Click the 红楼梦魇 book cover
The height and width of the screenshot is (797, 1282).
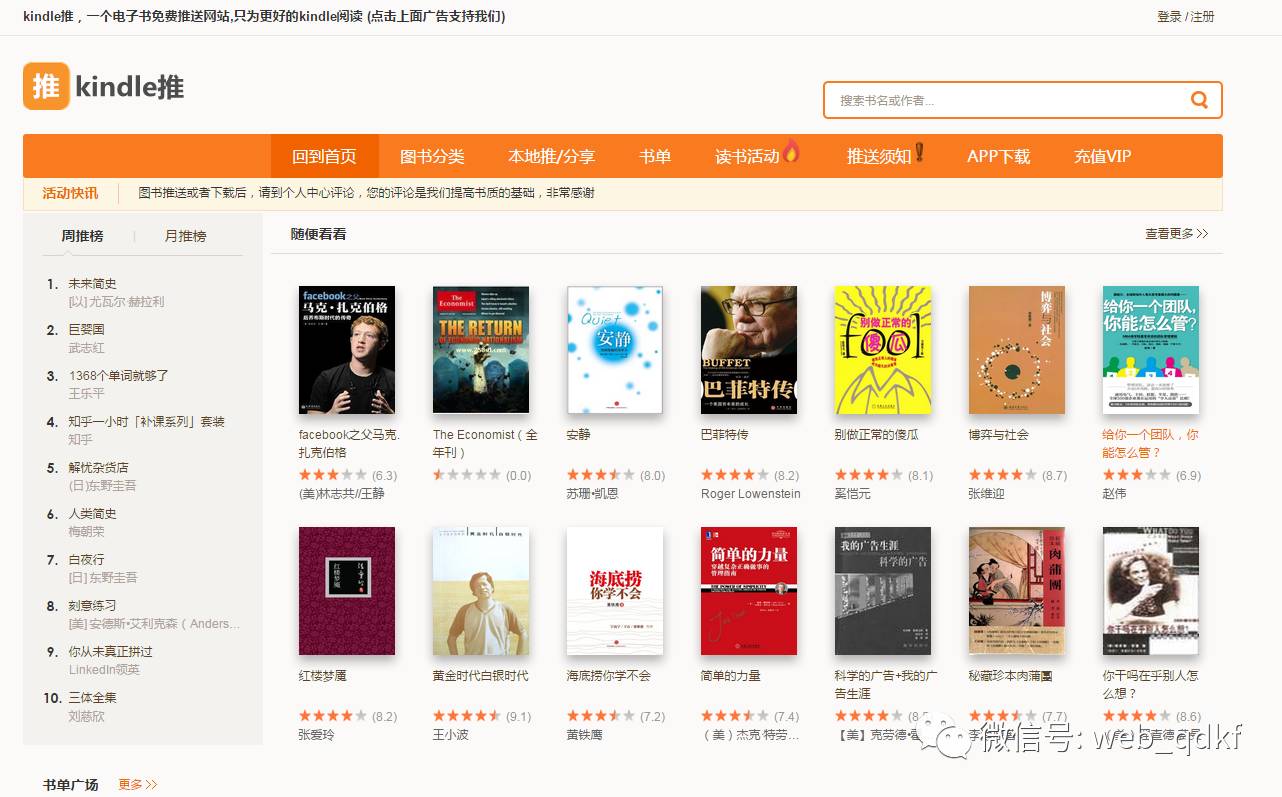click(x=347, y=591)
